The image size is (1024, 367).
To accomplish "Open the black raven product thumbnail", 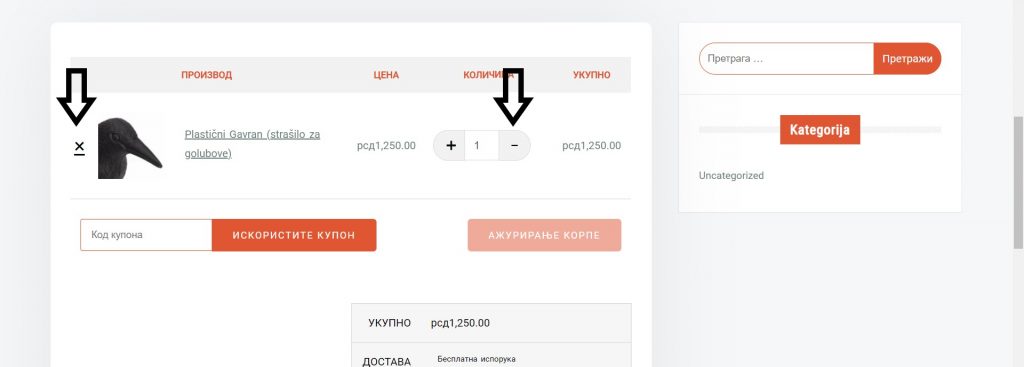I will pos(130,148).
